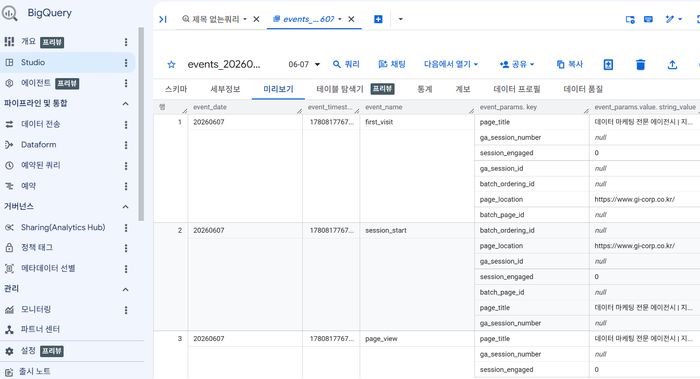Open 데이터 전송 in the sidebar

[x=40, y=124]
